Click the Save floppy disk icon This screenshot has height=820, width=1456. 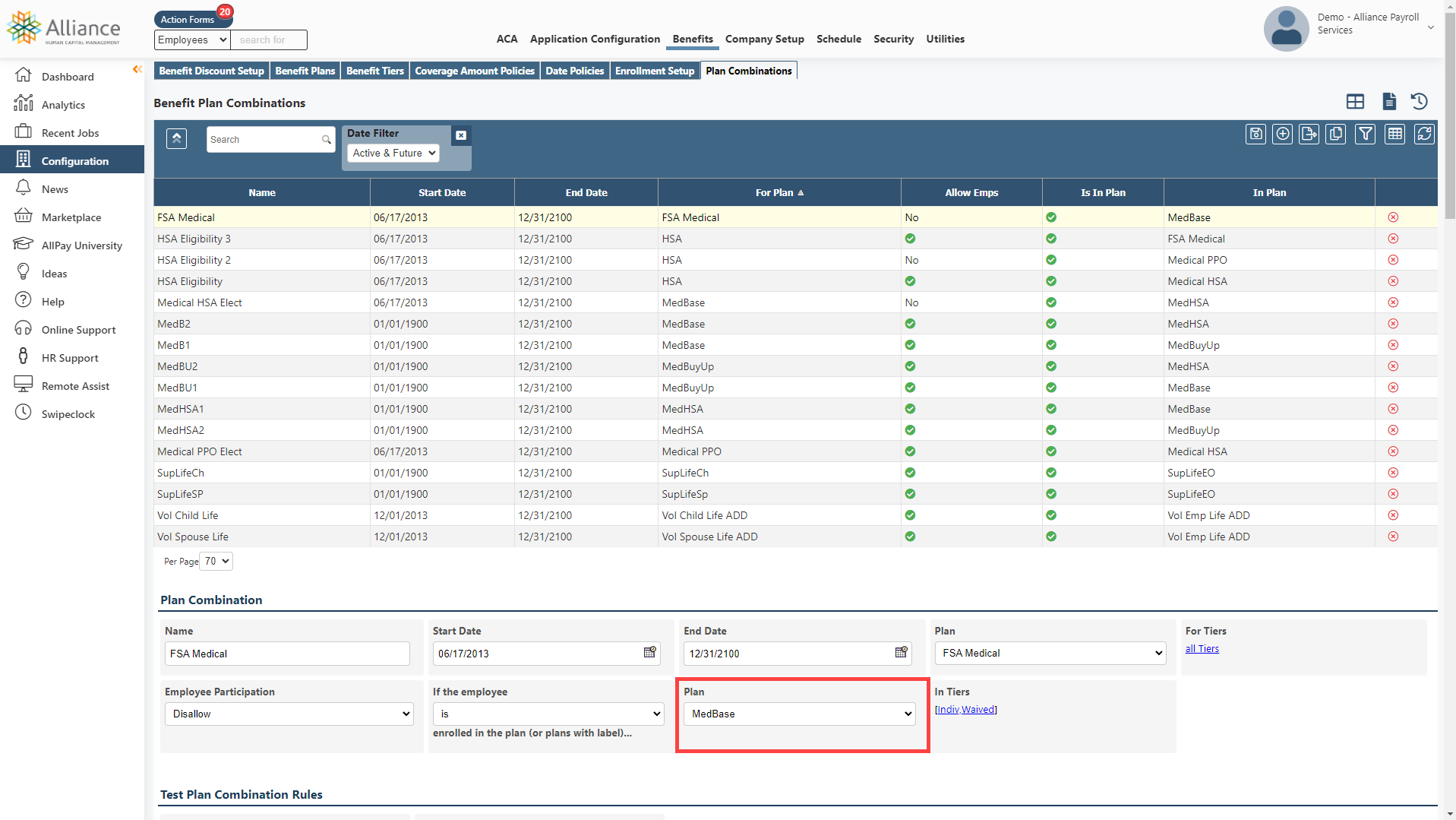coord(1255,135)
